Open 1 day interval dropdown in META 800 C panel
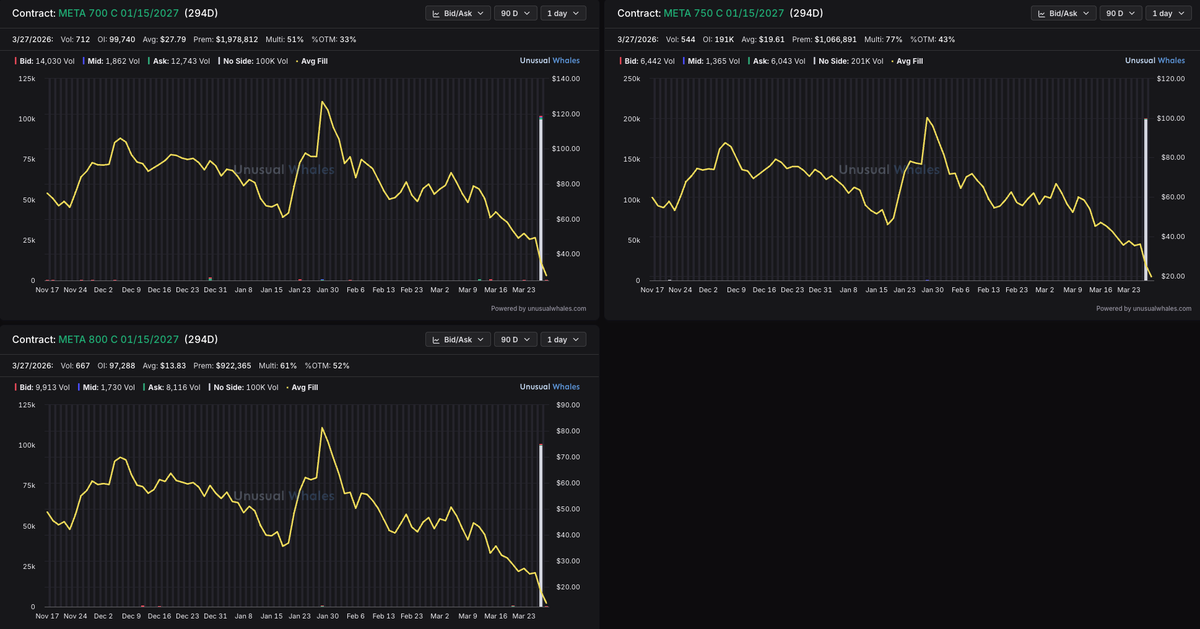The height and width of the screenshot is (629, 1200). [563, 339]
